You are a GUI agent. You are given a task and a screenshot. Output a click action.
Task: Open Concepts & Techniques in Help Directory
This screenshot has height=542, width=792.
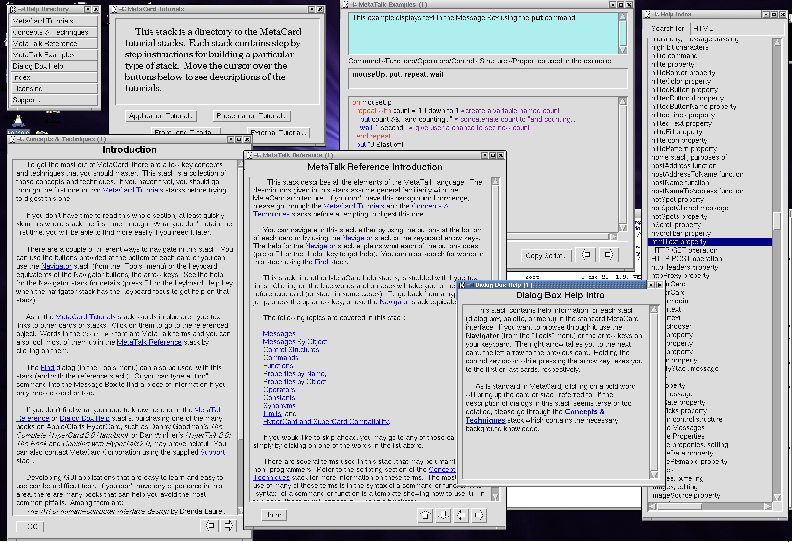coord(54,32)
